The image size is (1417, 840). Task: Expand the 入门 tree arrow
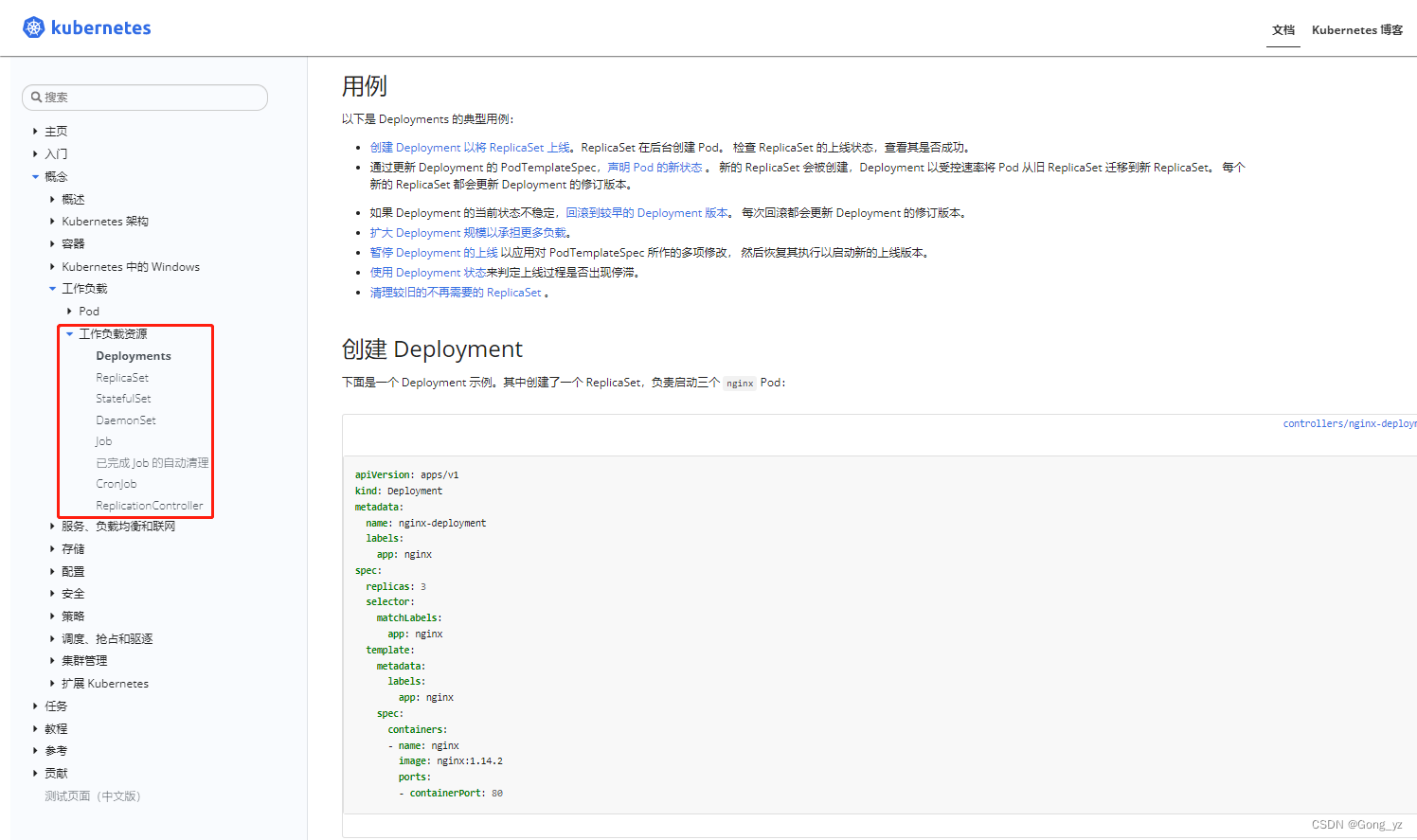[x=35, y=154]
